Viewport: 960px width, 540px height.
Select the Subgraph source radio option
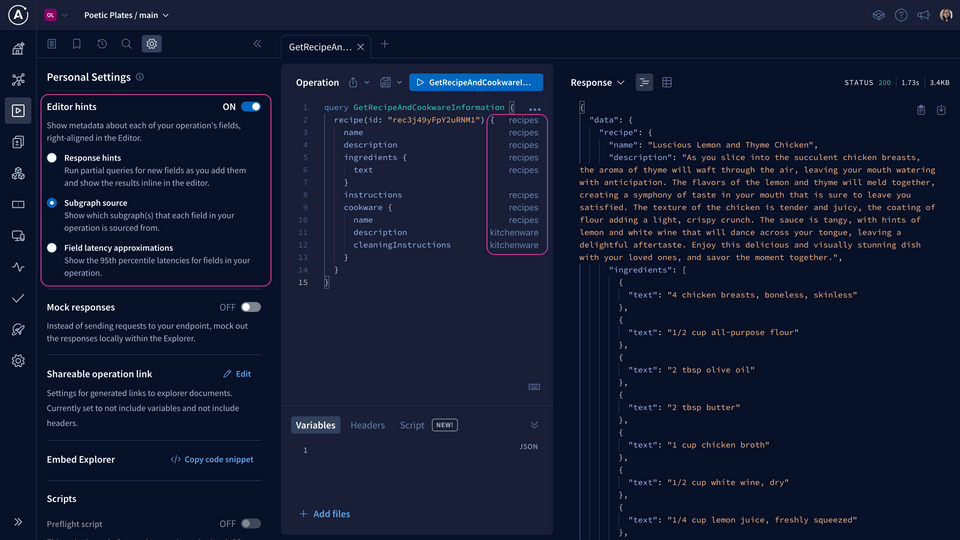[52, 203]
